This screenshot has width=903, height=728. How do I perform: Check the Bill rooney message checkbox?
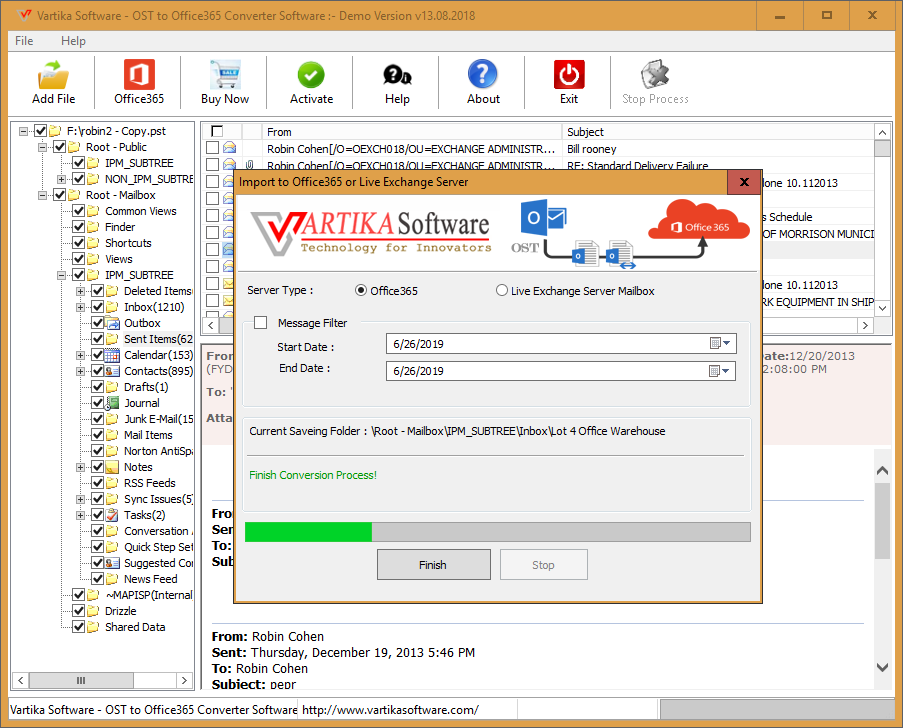[x=212, y=148]
